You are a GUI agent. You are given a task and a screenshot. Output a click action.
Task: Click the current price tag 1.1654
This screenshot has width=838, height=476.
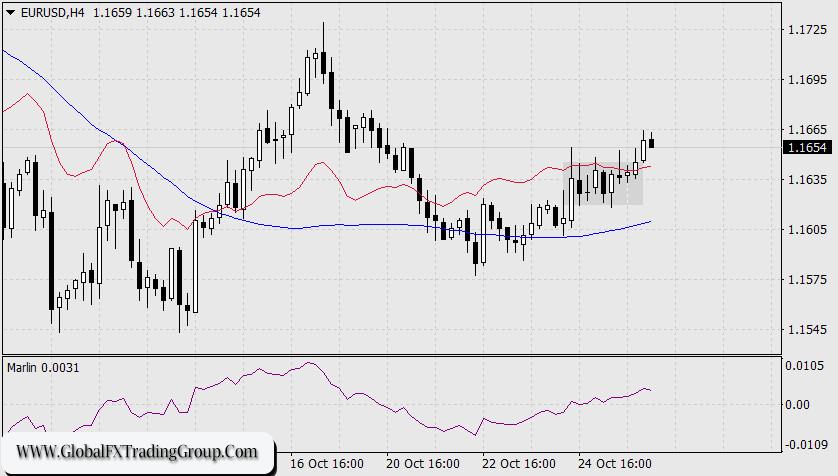coord(807,148)
